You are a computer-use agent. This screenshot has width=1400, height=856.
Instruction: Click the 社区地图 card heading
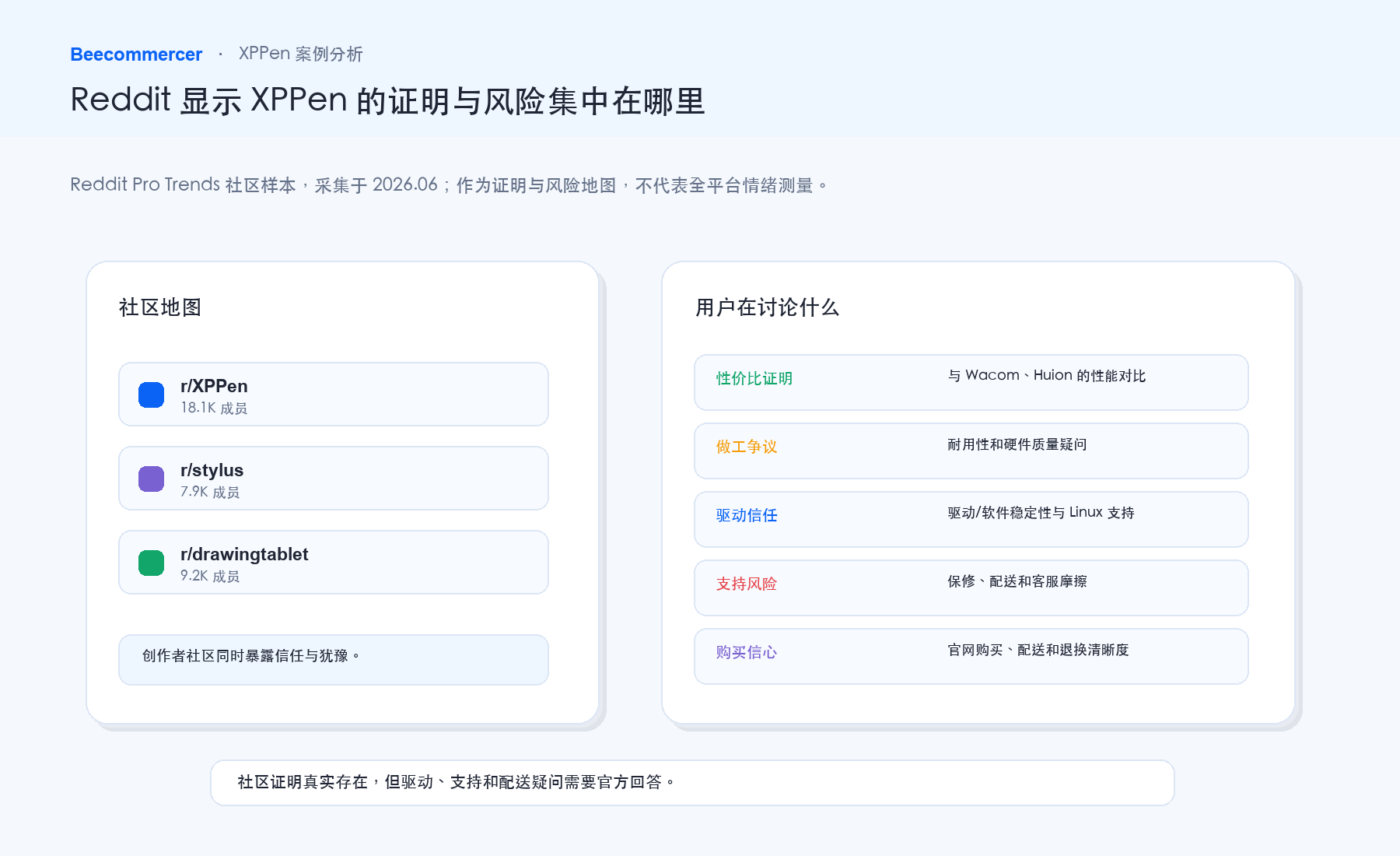click(160, 307)
